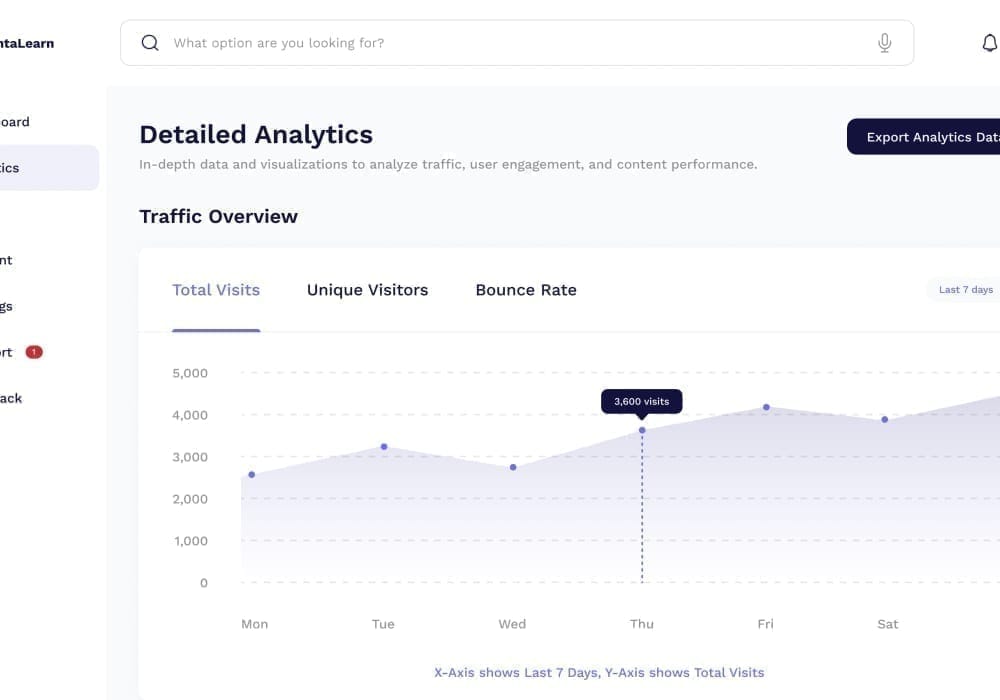Click the search magnifier icon
The width and height of the screenshot is (1000, 700).
(150, 43)
